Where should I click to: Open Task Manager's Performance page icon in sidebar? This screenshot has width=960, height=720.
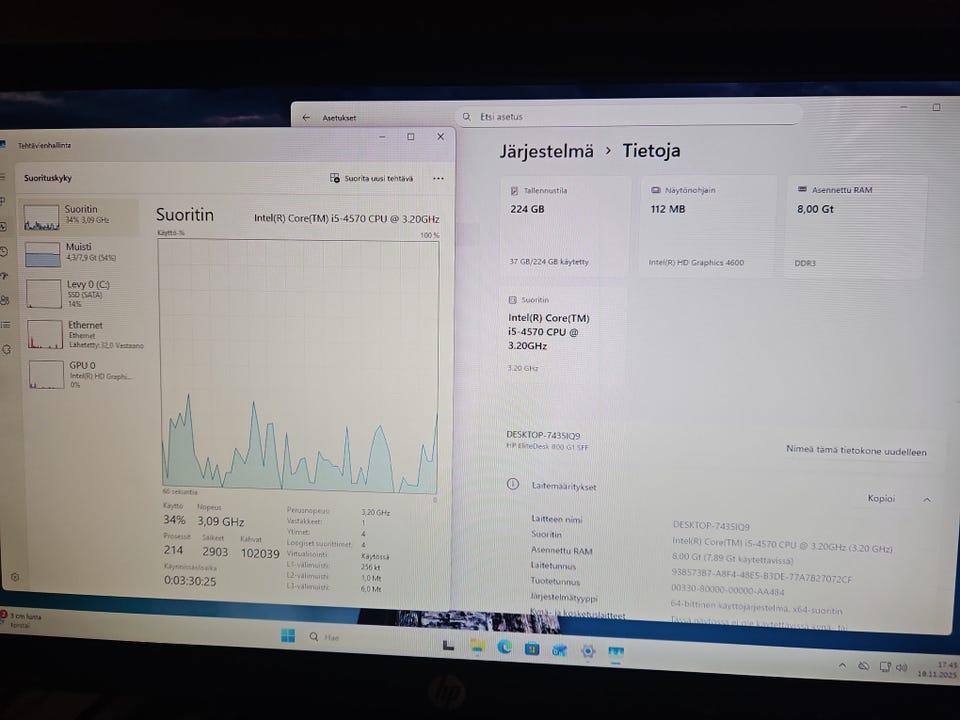[3, 227]
